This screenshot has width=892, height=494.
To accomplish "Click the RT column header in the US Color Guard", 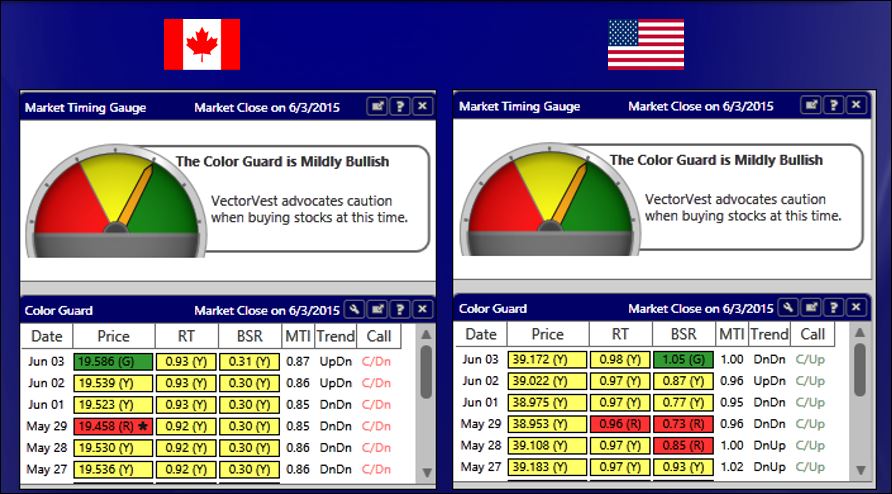I will 621,334.
